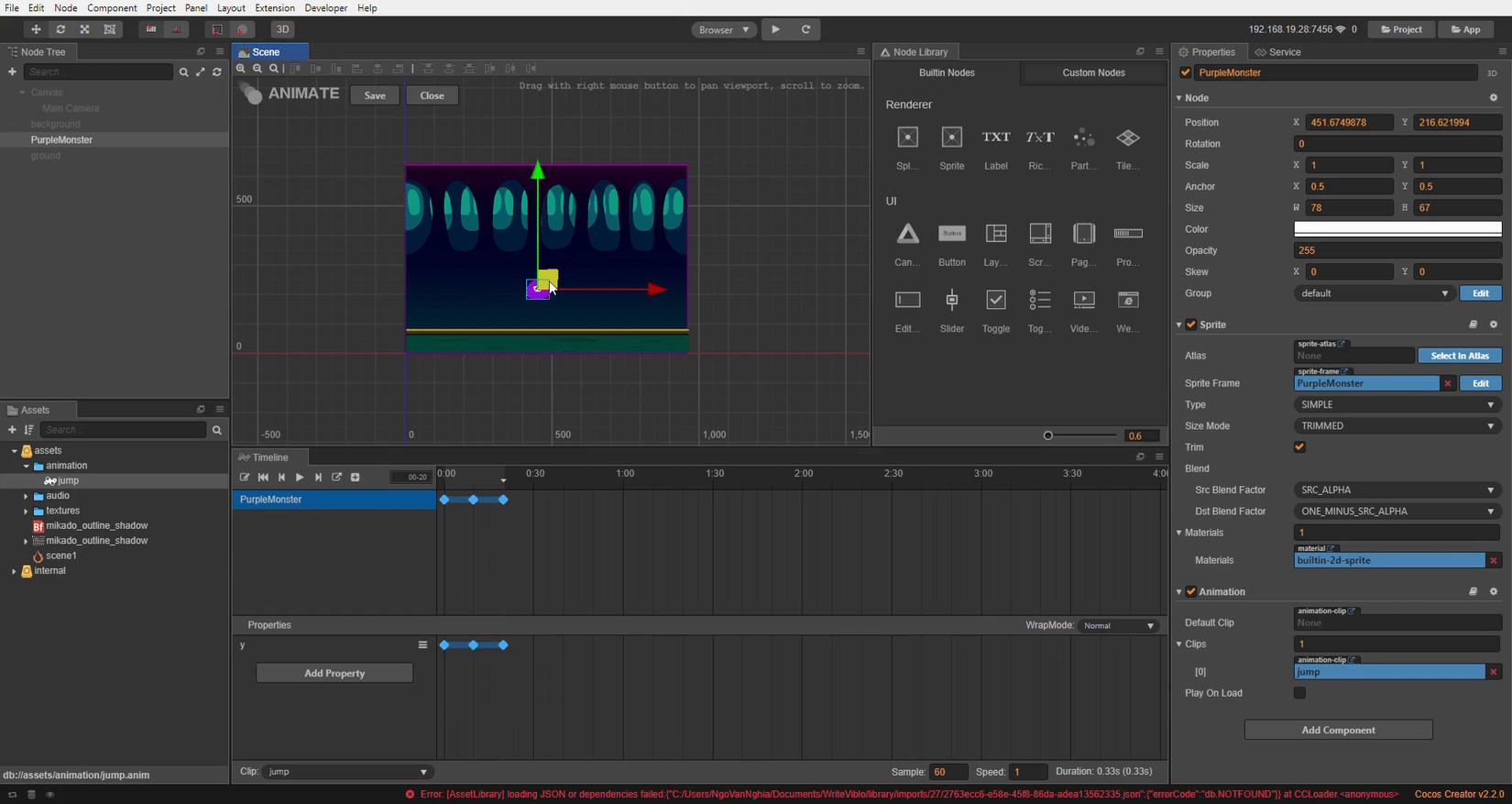Open the WrapMode dropdown
Viewport: 1512px width, 804px height.
pos(1118,625)
